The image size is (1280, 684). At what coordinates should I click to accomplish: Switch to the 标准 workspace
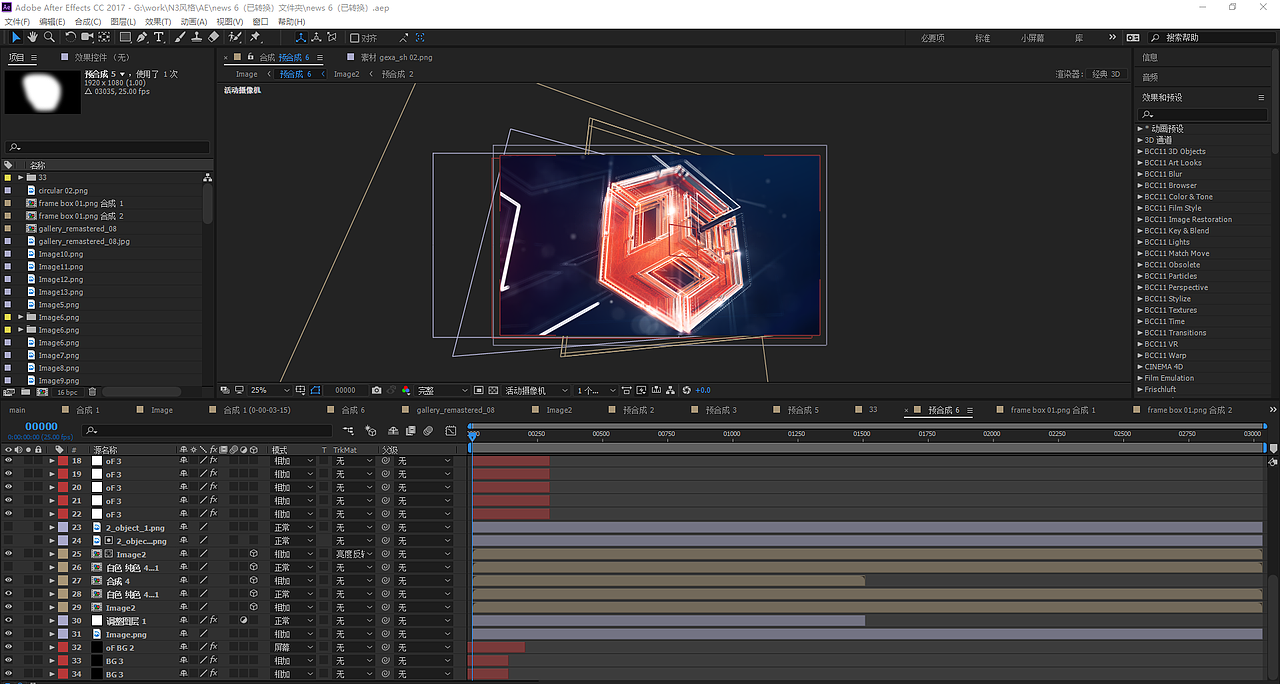[983, 38]
